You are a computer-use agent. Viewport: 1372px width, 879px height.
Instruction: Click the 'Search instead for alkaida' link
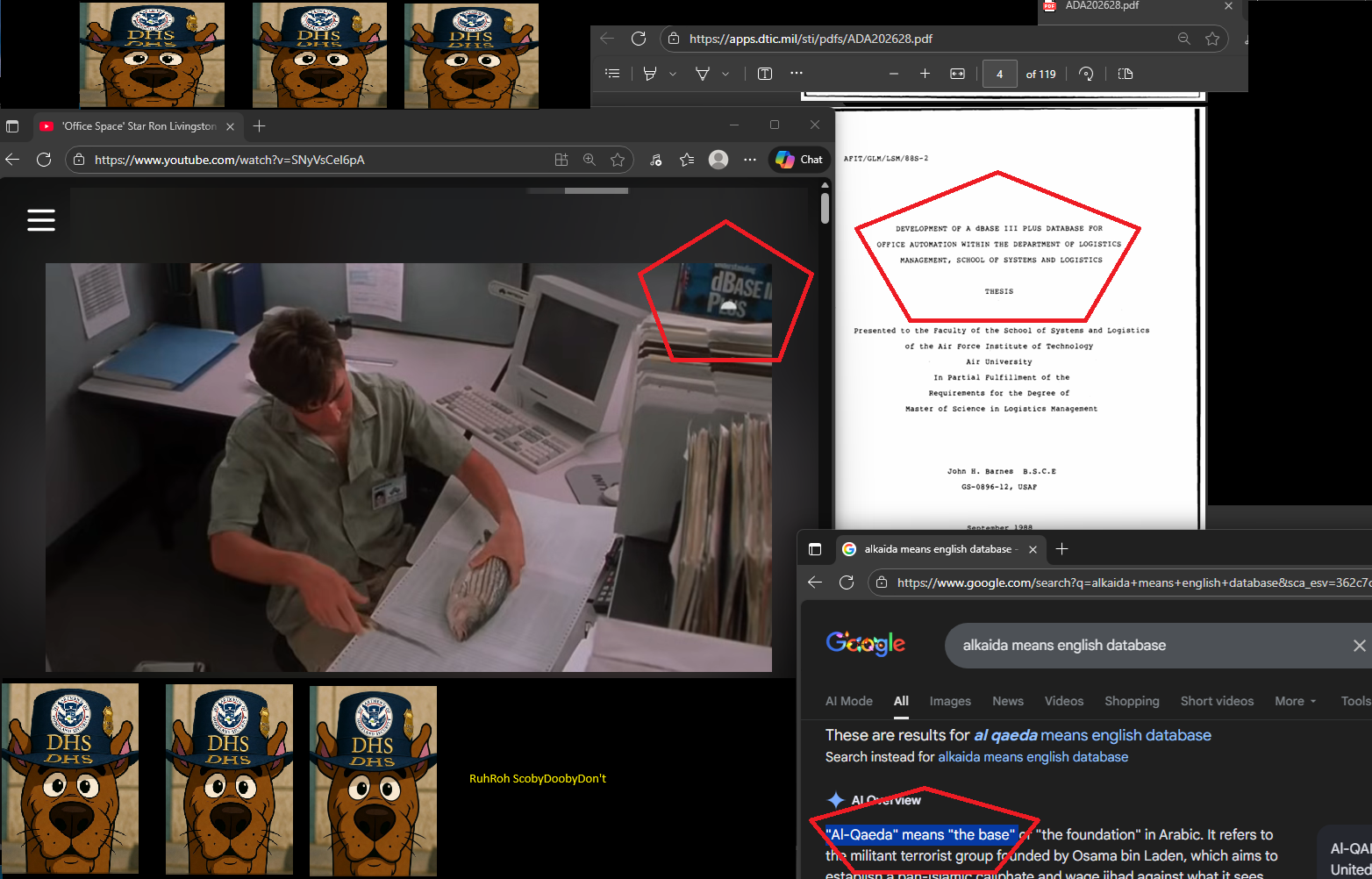point(1033,757)
